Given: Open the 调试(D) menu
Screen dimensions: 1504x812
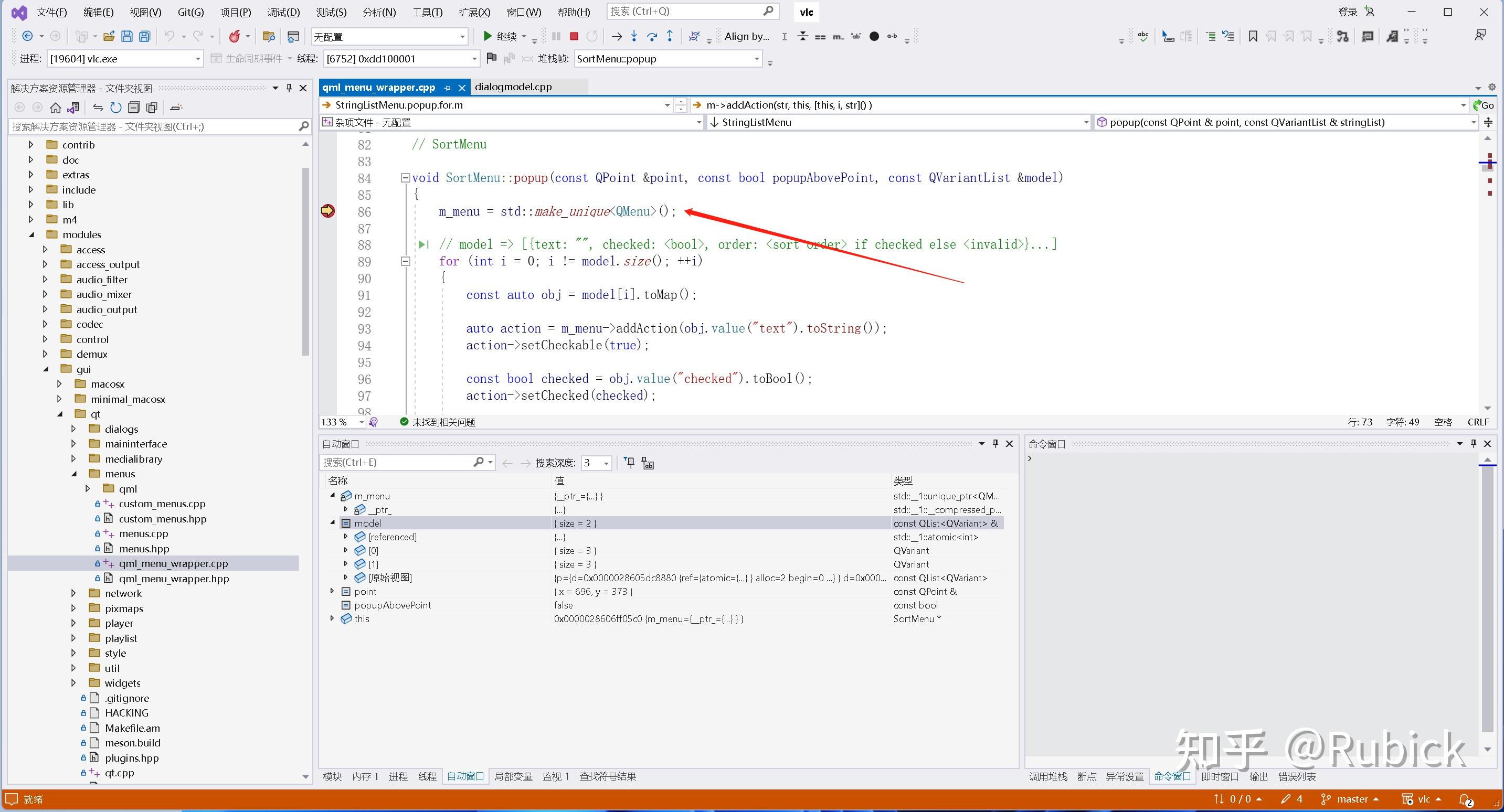Looking at the screenshot, I should 283,12.
